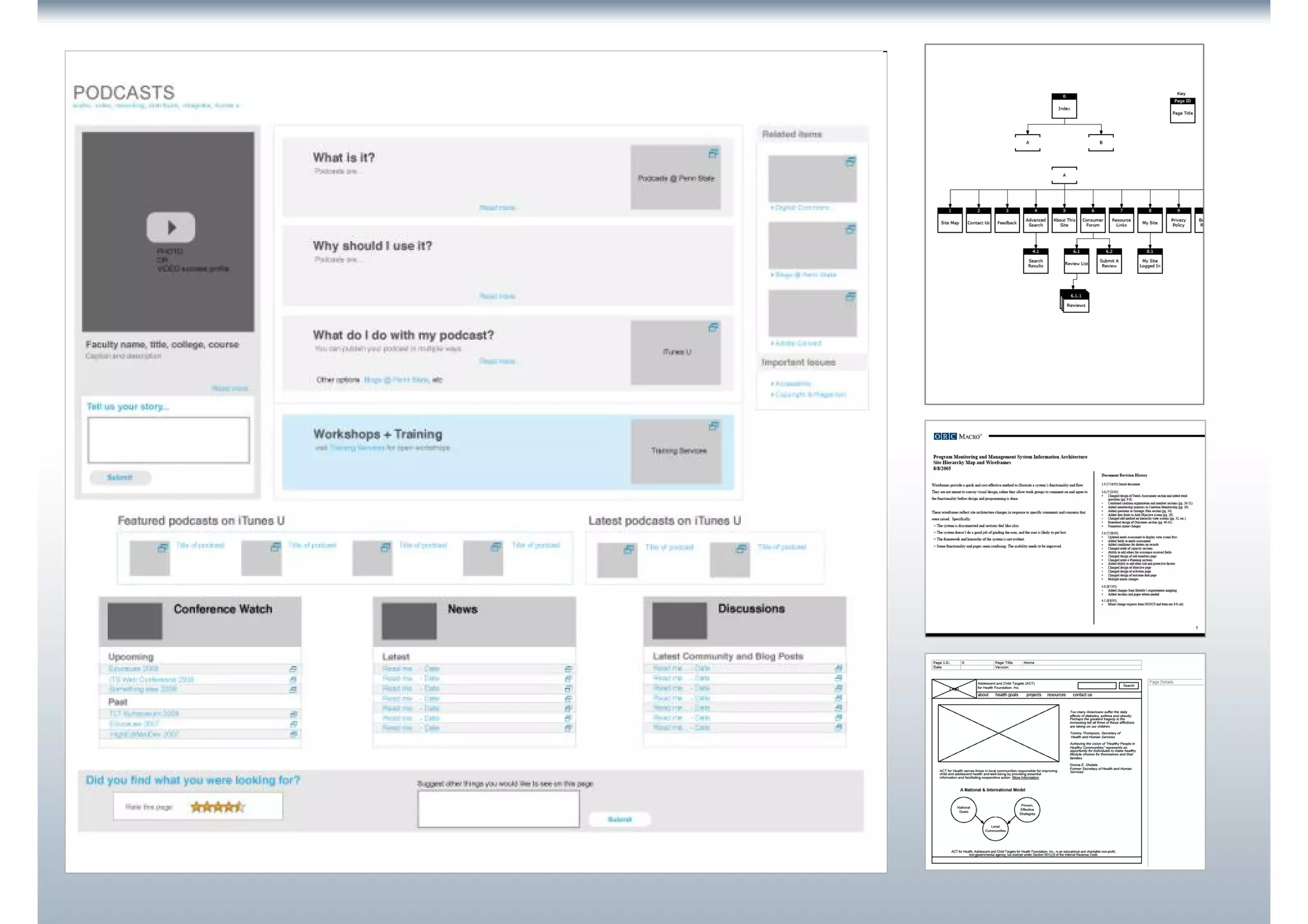1308x924 pixels.
Task: Open Educause 2007 under Past conferences
Action: (x=134, y=724)
